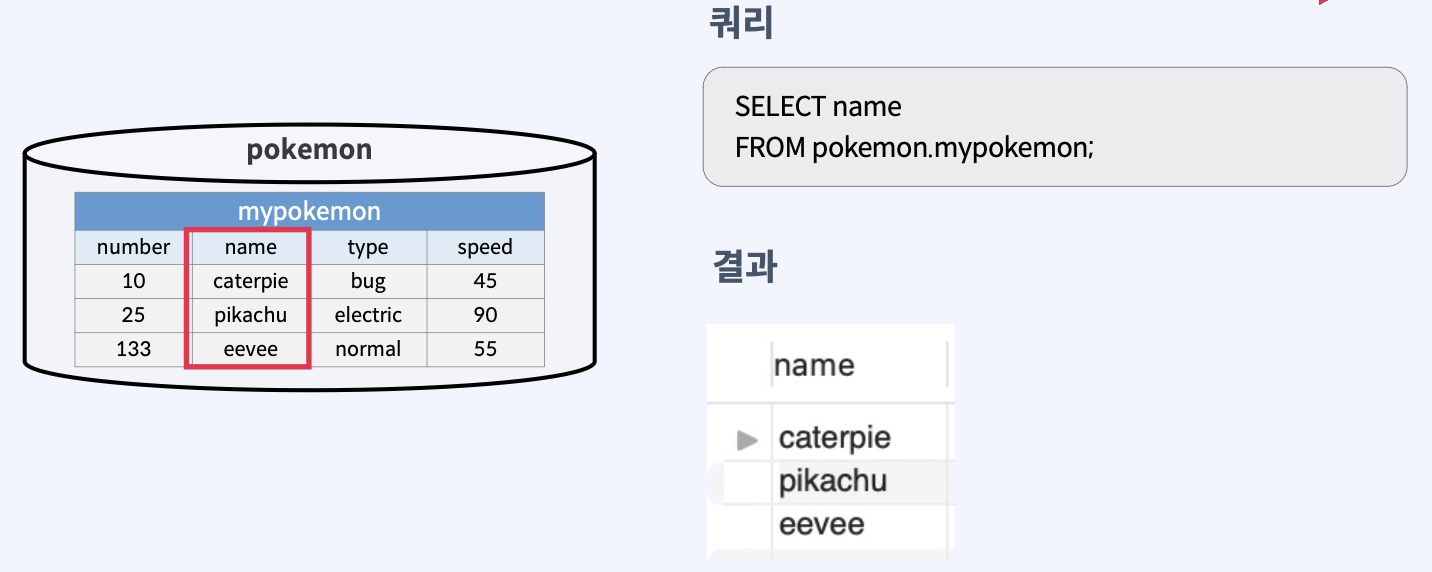Click the pikachu cell in the table

point(250,315)
